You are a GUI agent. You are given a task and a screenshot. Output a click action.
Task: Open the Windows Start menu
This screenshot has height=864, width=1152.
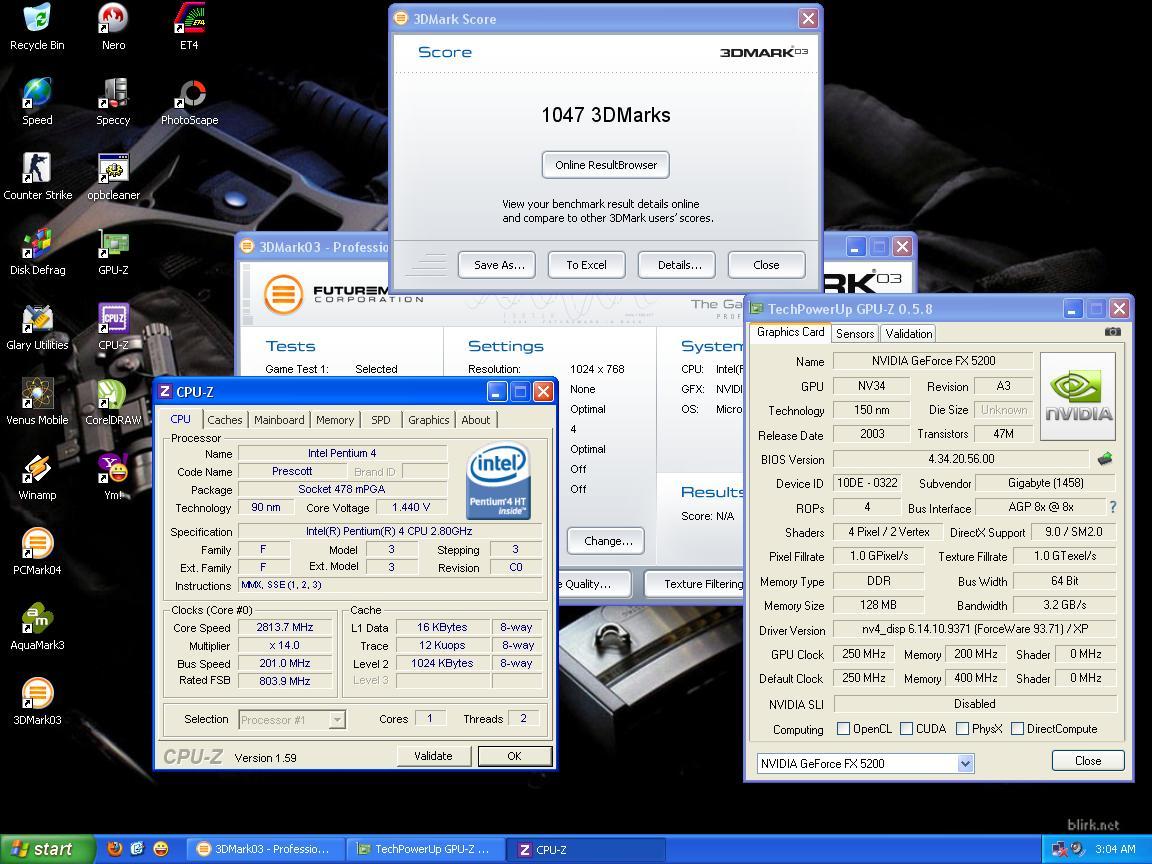tap(48, 849)
